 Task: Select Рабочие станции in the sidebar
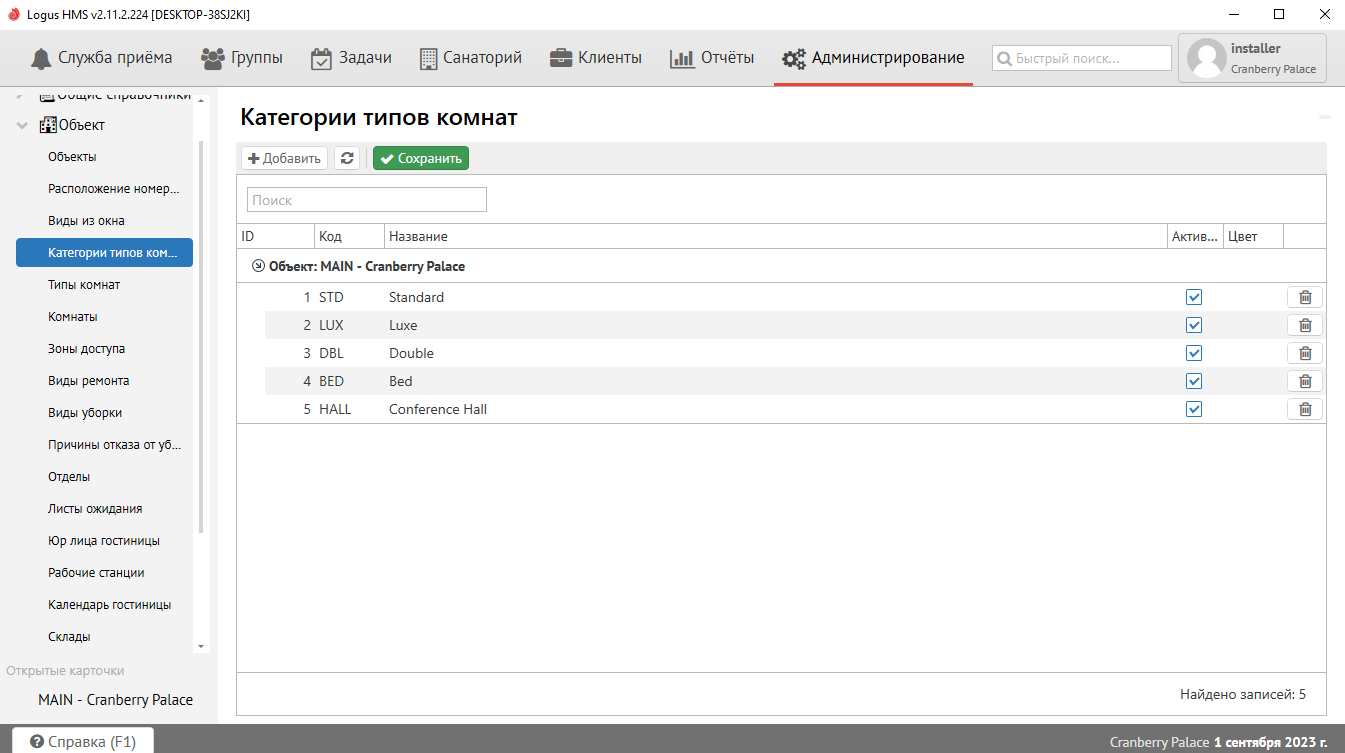pyautogui.click(x=96, y=573)
